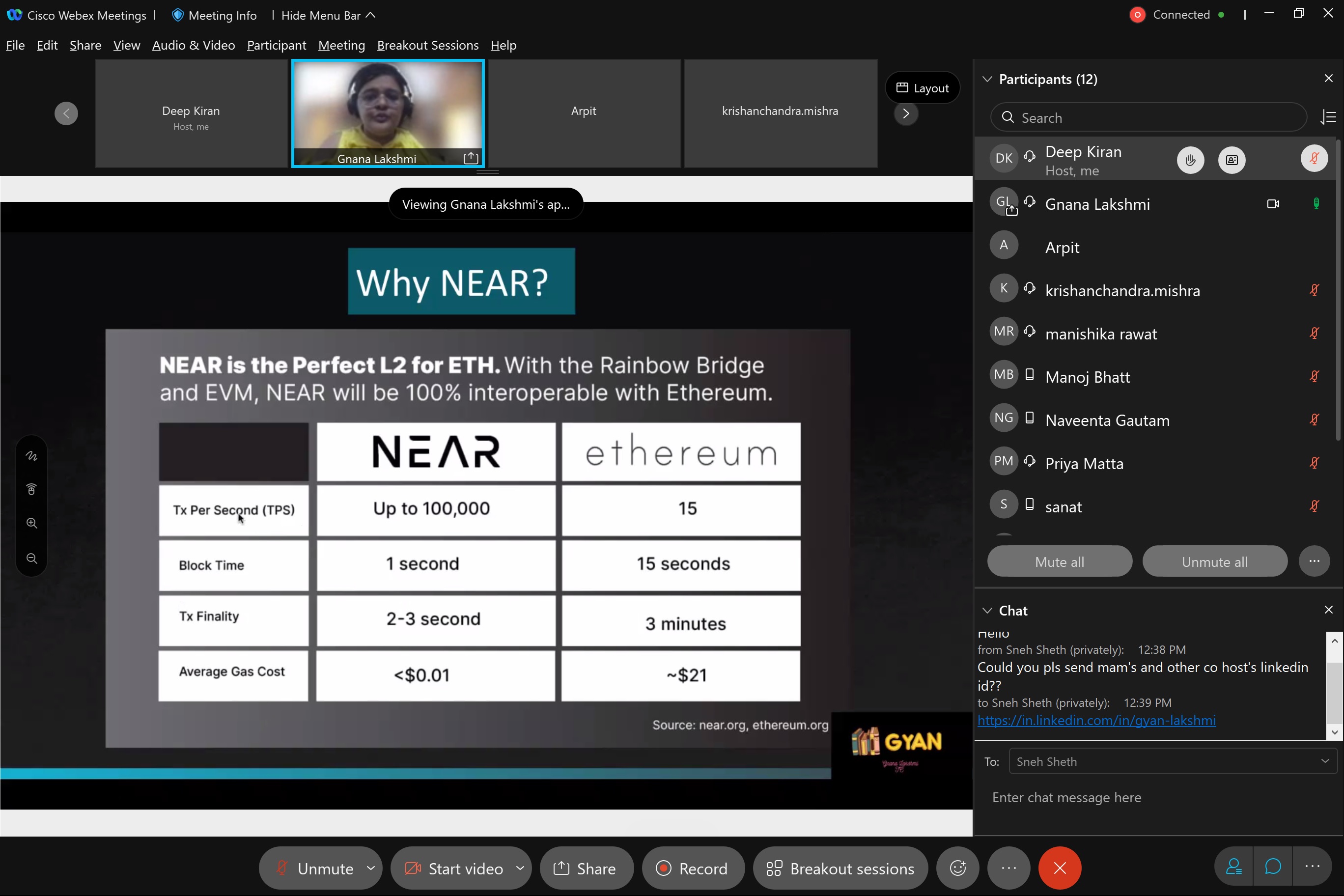Viewport: 1344px width, 896px height.
Task: Open video options arrow next to Start video
Action: point(520,868)
